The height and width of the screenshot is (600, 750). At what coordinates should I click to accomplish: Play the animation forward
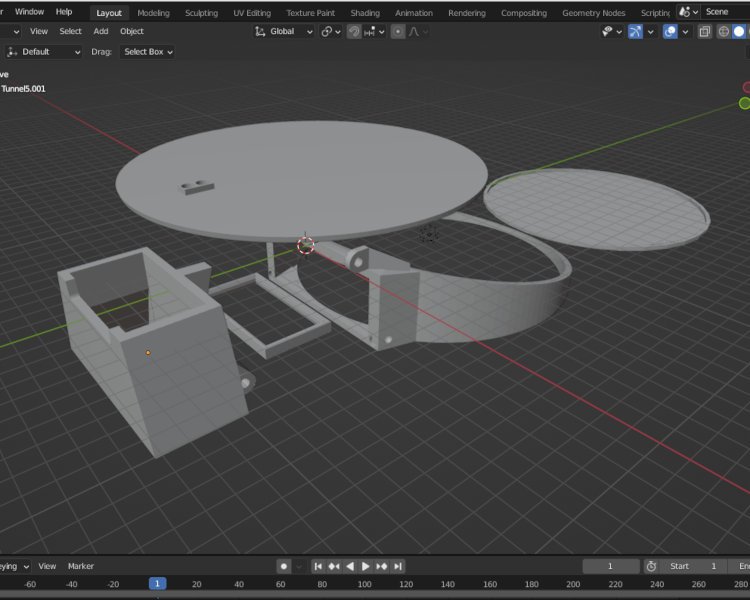tap(365, 566)
